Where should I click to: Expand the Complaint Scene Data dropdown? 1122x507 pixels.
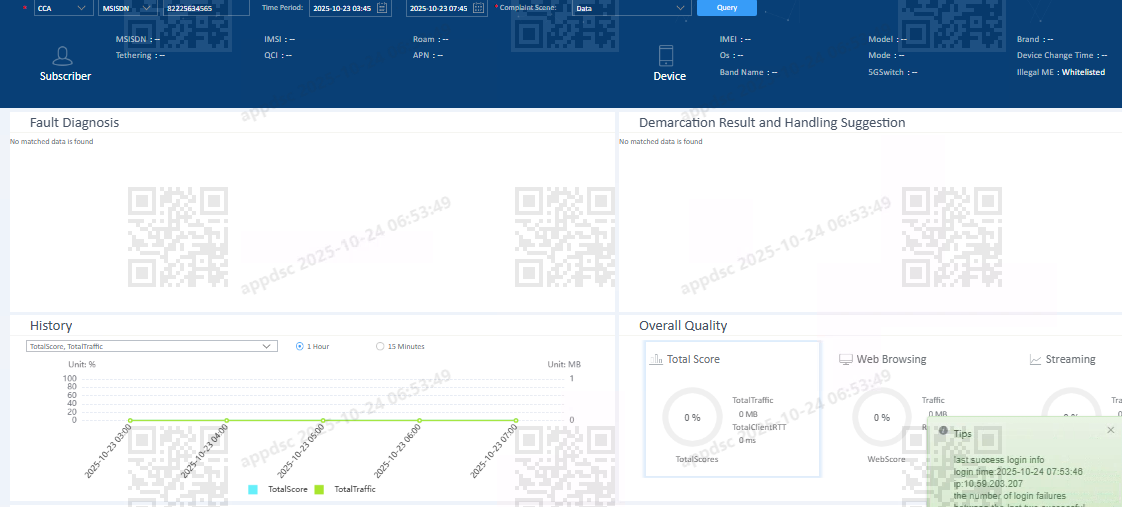[x=631, y=8]
